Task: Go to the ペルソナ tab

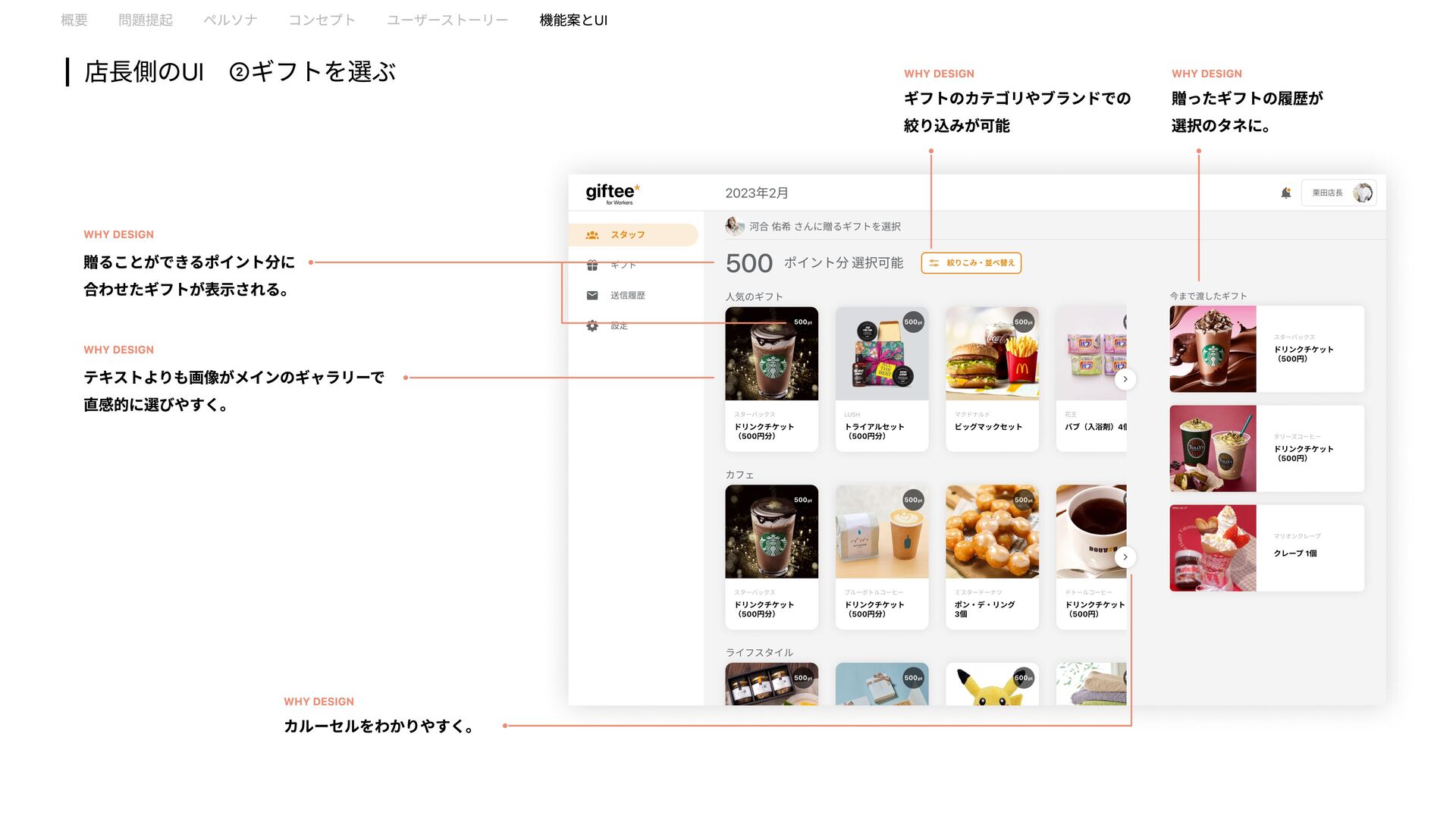Action: [x=231, y=20]
